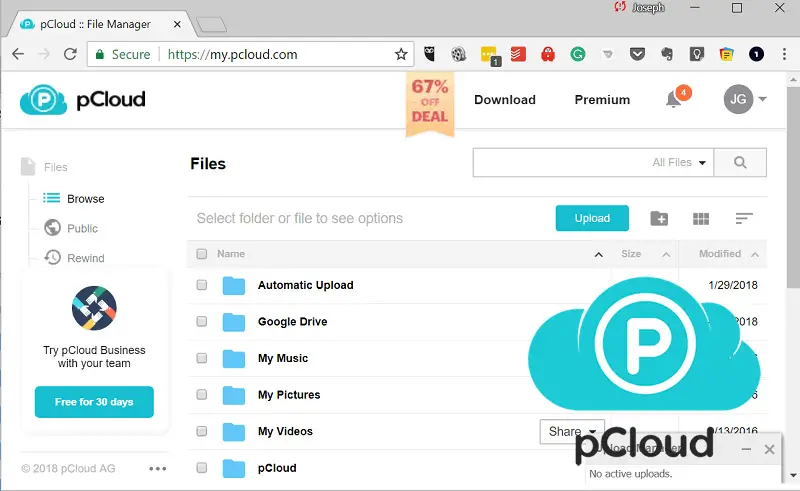Click the Evernote elephant extension icon
Image resolution: width=800 pixels, height=491 pixels.
coord(667,54)
